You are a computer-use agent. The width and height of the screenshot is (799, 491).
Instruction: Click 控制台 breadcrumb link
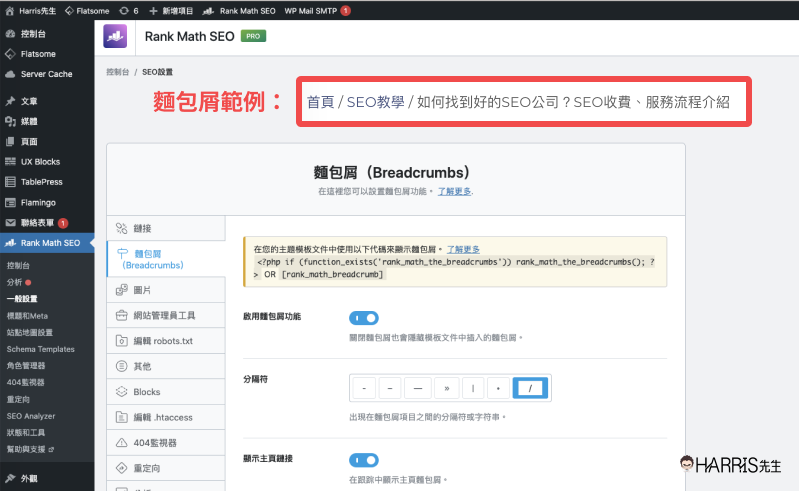tap(118, 72)
